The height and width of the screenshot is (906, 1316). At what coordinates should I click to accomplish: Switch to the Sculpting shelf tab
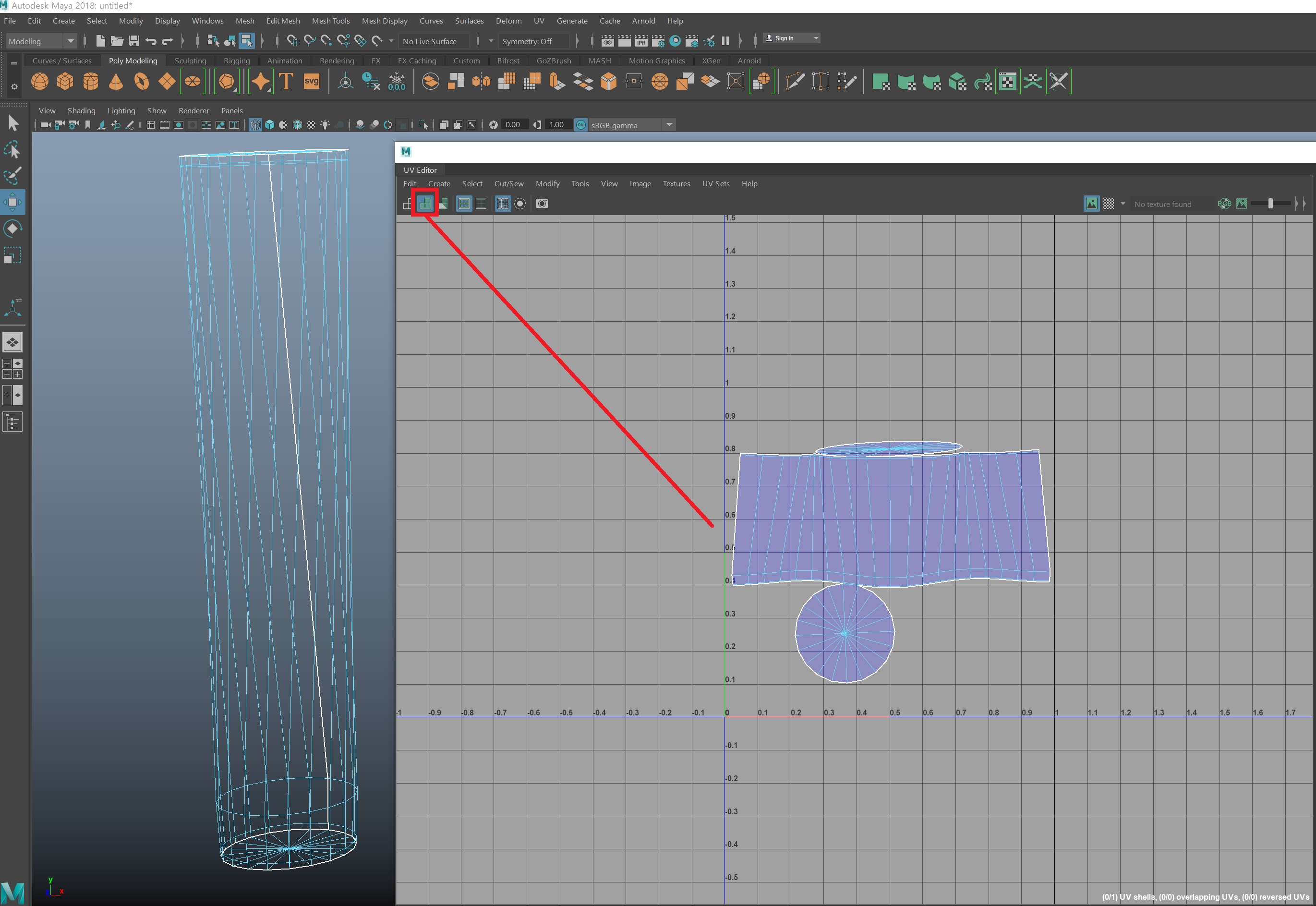[190, 61]
